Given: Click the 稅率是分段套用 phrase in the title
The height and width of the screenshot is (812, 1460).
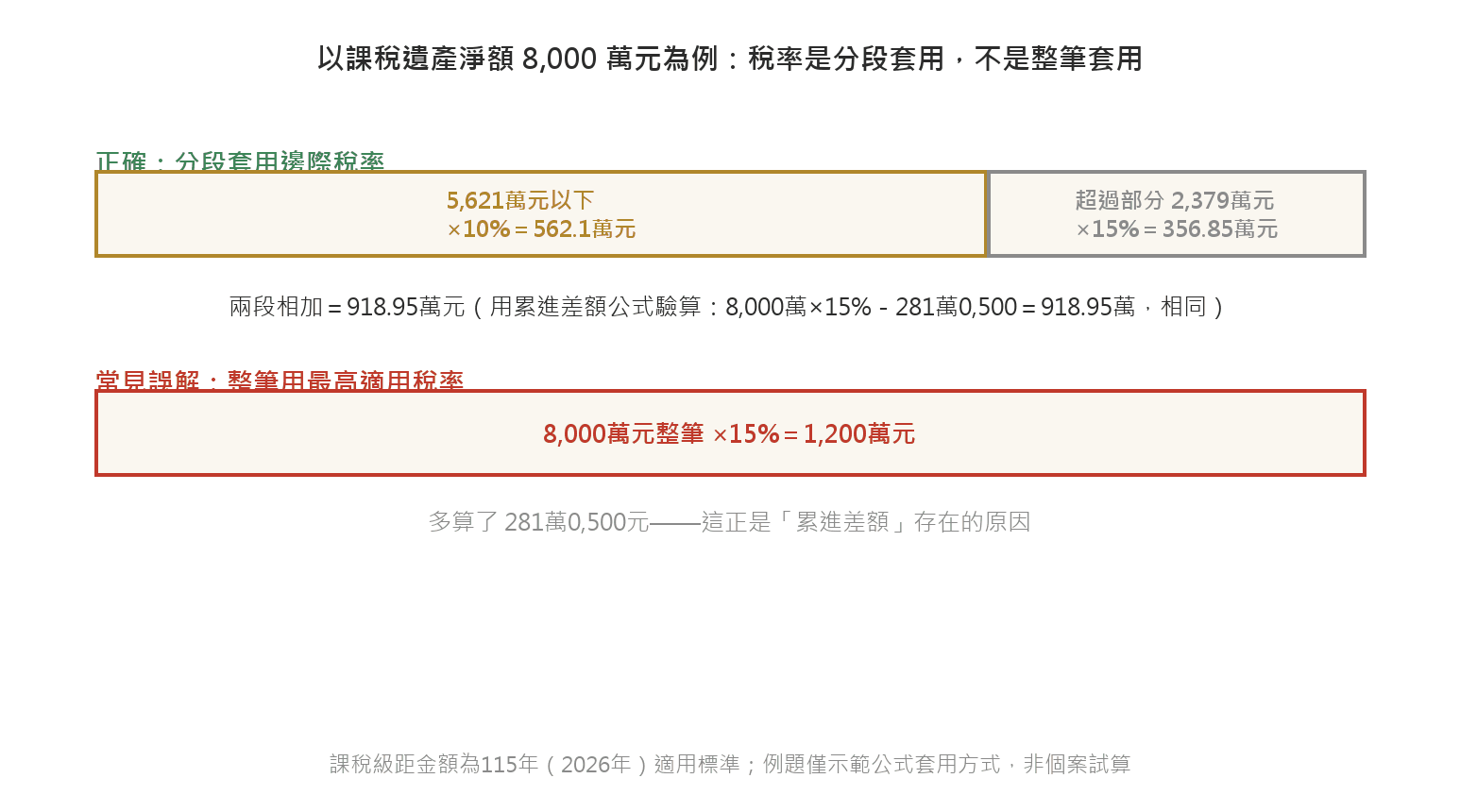Looking at the screenshot, I should 846,59.
